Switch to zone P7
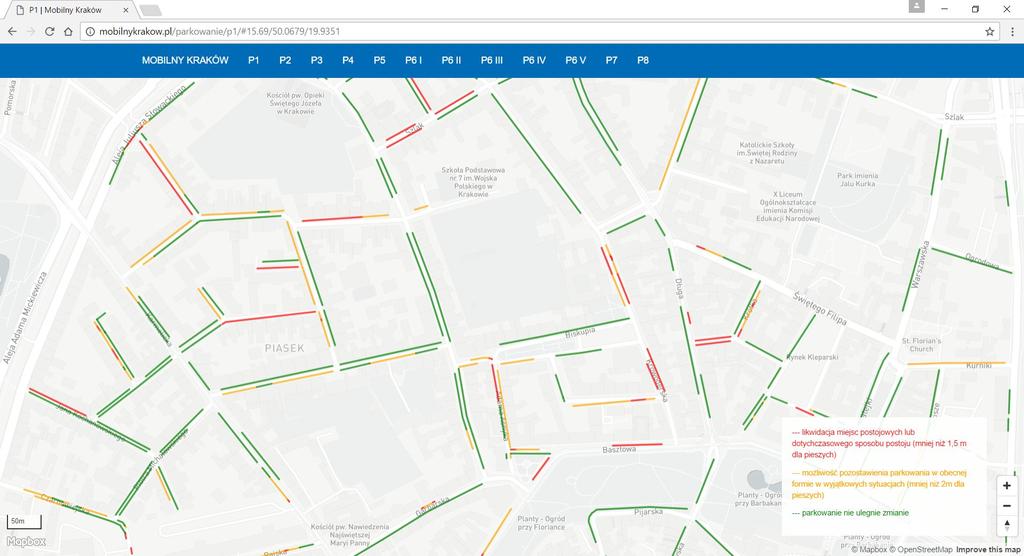This screenshot has height=556, width=1024. coord(611,60)
